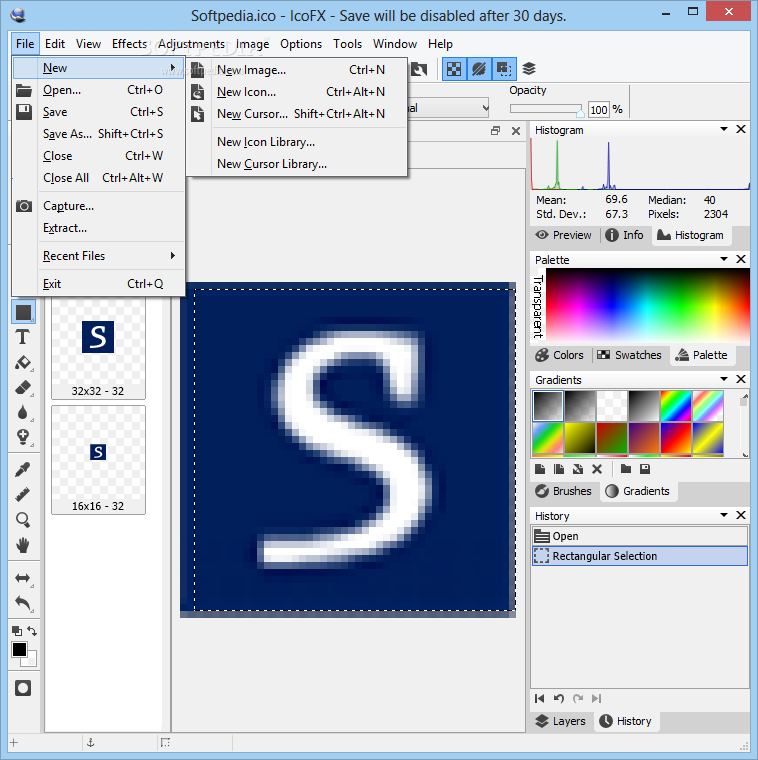This screenshot has width=758, height=760.
Task: Select the Zoom magnifier tool
Action: click(x=23, y=520)
